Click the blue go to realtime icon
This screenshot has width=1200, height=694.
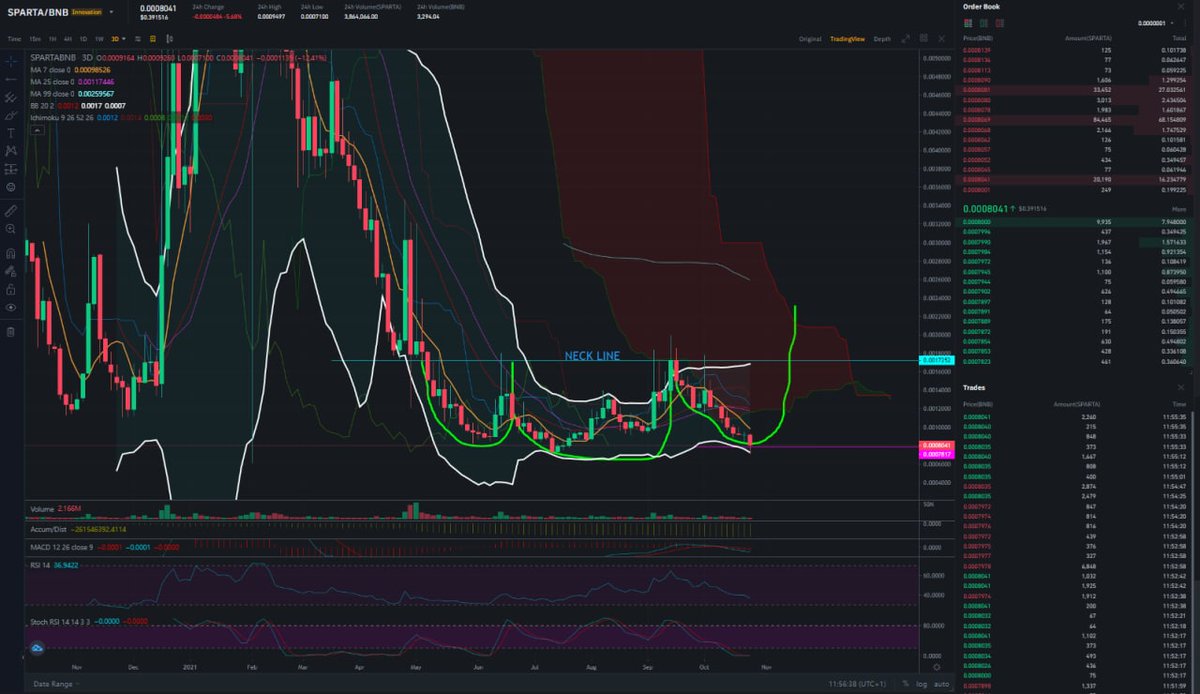coord(36,648)
